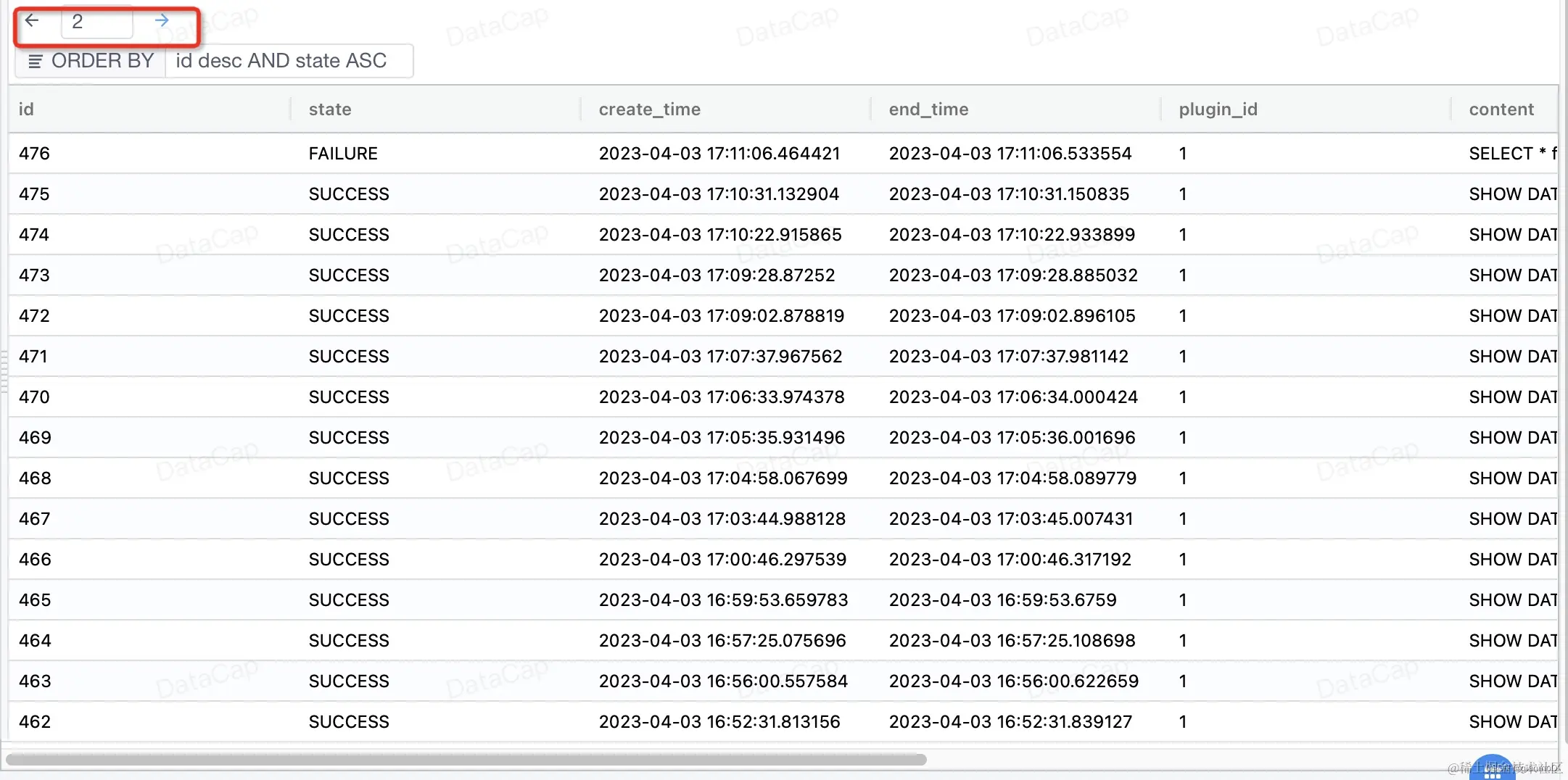Select end_time 2023-04-03 17:07:37.981142
The image size is (1568, 780).
coord(1009,357)
